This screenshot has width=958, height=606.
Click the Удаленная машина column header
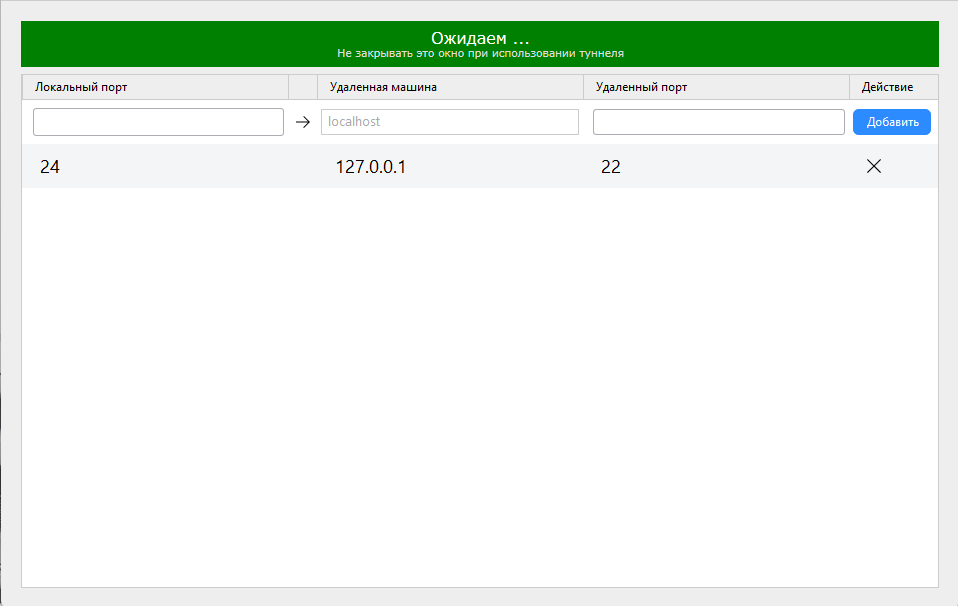(x=383, y=87)
